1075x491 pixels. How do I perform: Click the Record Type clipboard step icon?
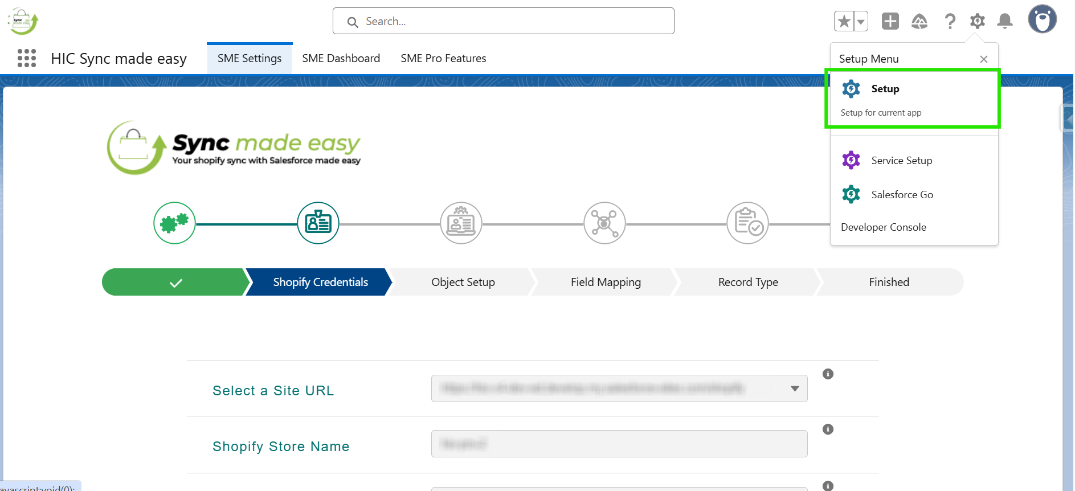pos(748,223)
